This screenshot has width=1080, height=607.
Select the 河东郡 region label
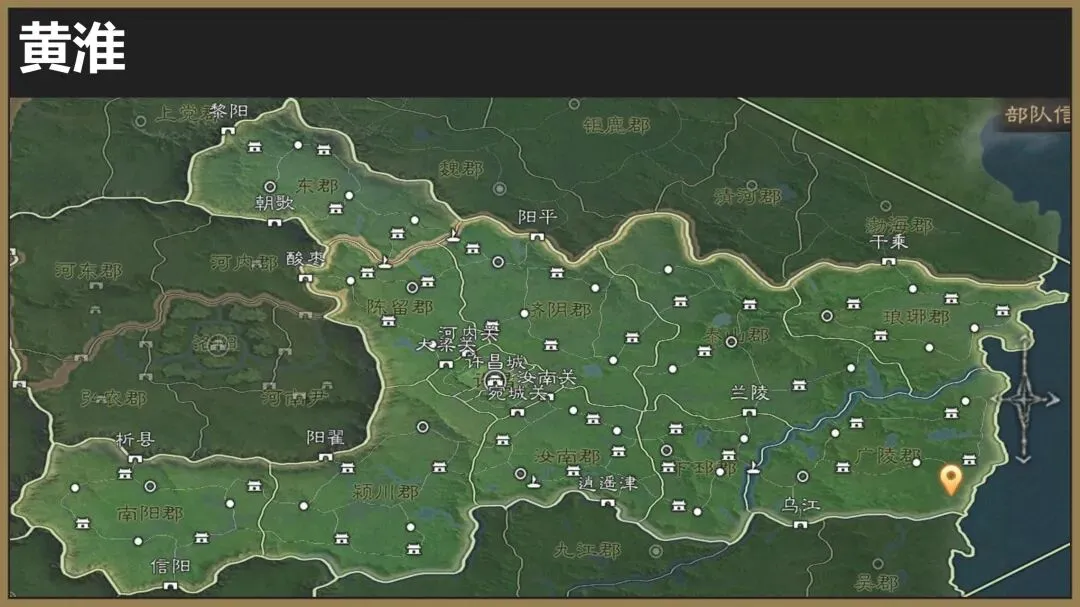88,270
